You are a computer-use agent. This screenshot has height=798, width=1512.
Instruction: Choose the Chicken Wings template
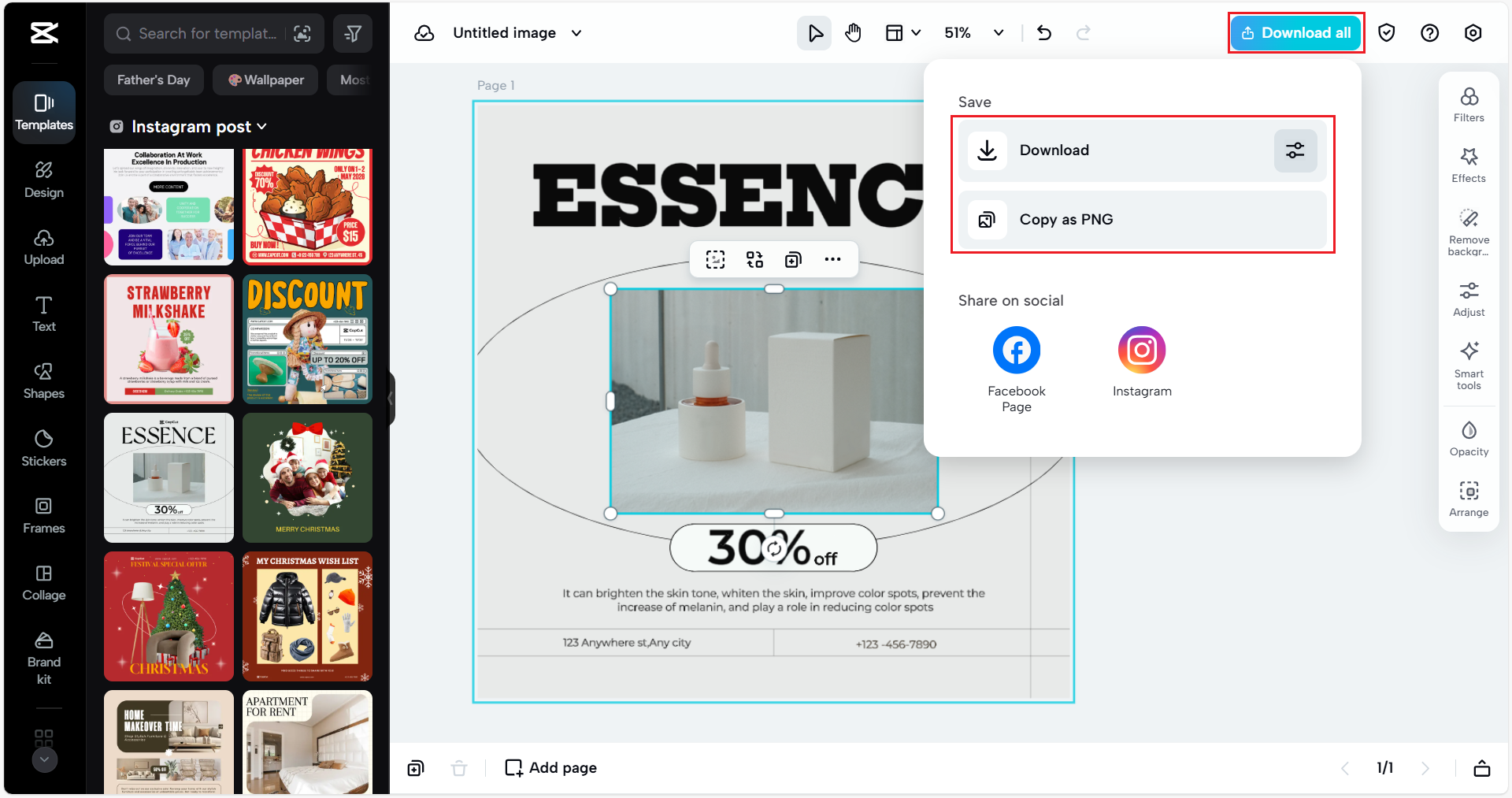click(x=307, y=206)
